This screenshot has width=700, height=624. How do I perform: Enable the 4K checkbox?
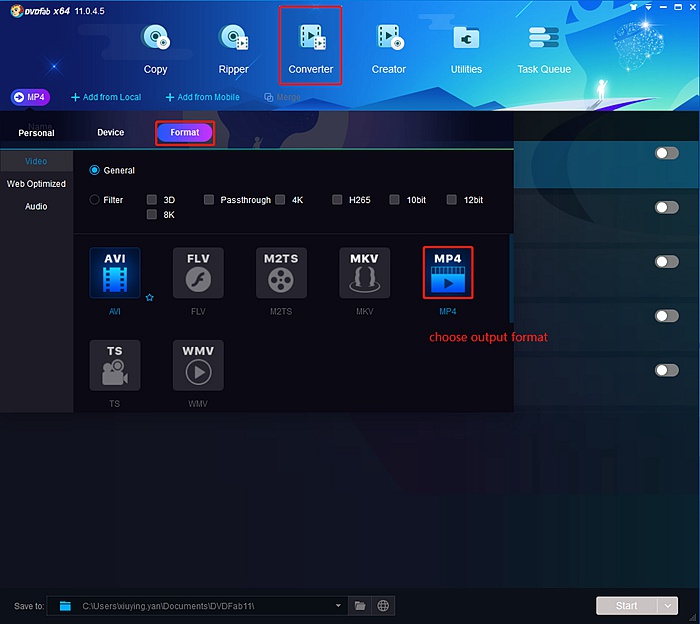pyautogui.click(x=280, y=199)
